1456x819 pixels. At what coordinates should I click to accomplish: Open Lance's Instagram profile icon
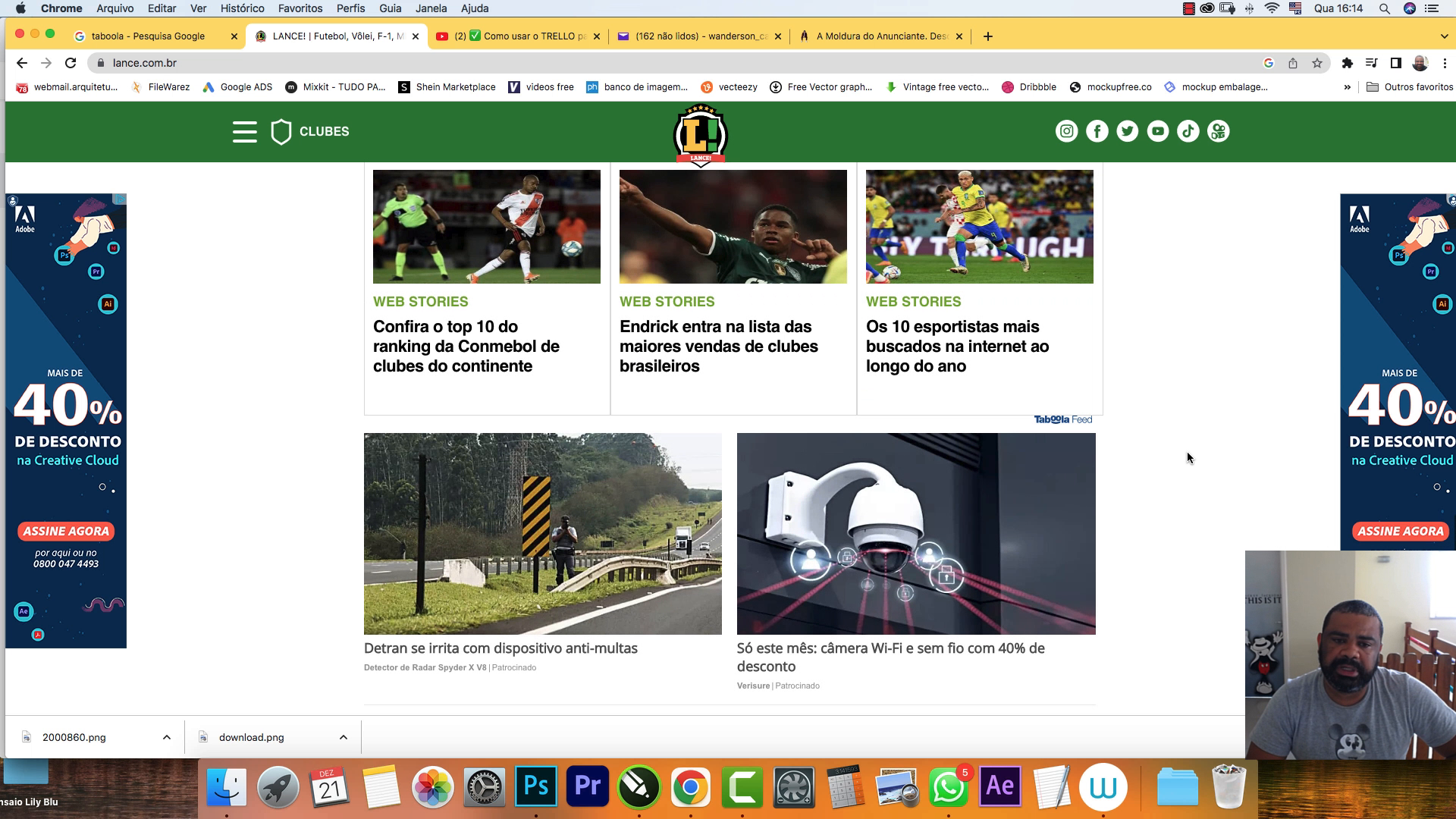coord(1067,130)
